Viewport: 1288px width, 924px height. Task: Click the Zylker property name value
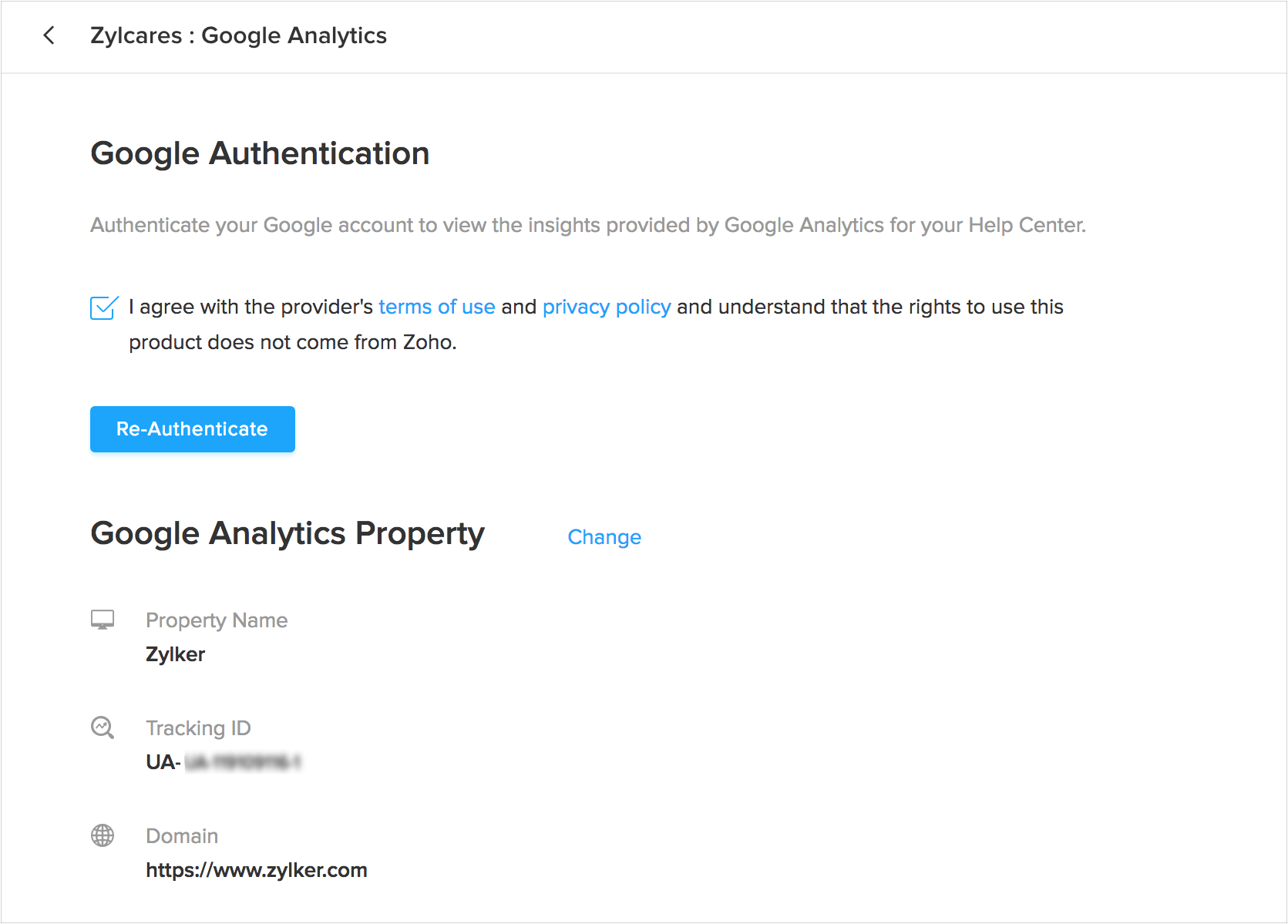175,654
